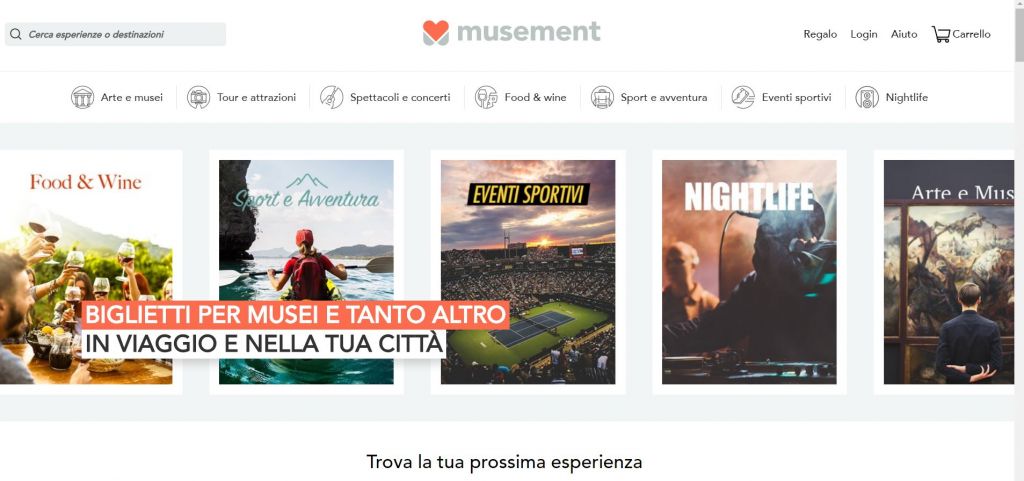Screen dimensions: 1024x481
Task: Click the Food & wine icon
Action: pyautogui.click(x=486, y=97)
